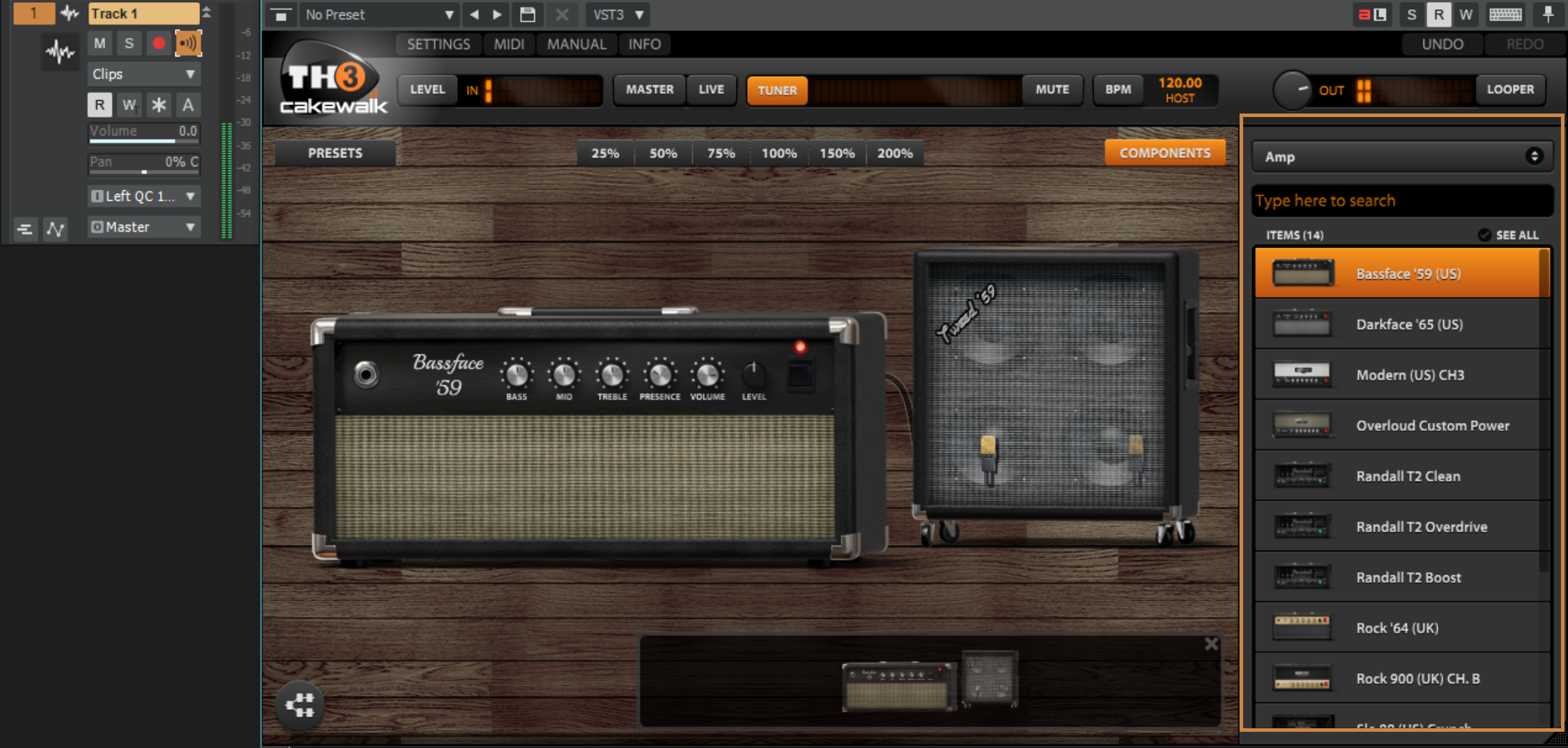This screenshot has height=748, width=1568.
Task: Click the amp power switch under red LED
Action: (800, 374)
